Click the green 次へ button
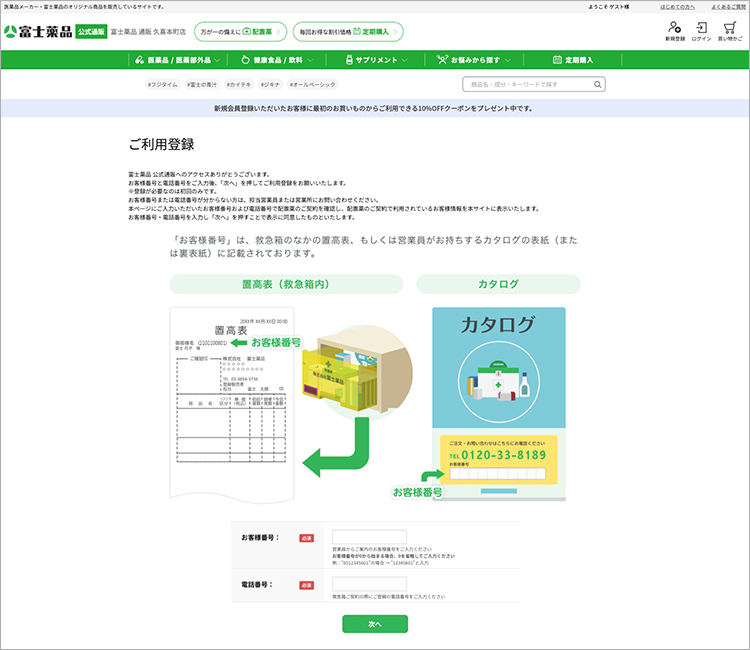The width and height of the screenshot is (750, 650). coord(375,624)
